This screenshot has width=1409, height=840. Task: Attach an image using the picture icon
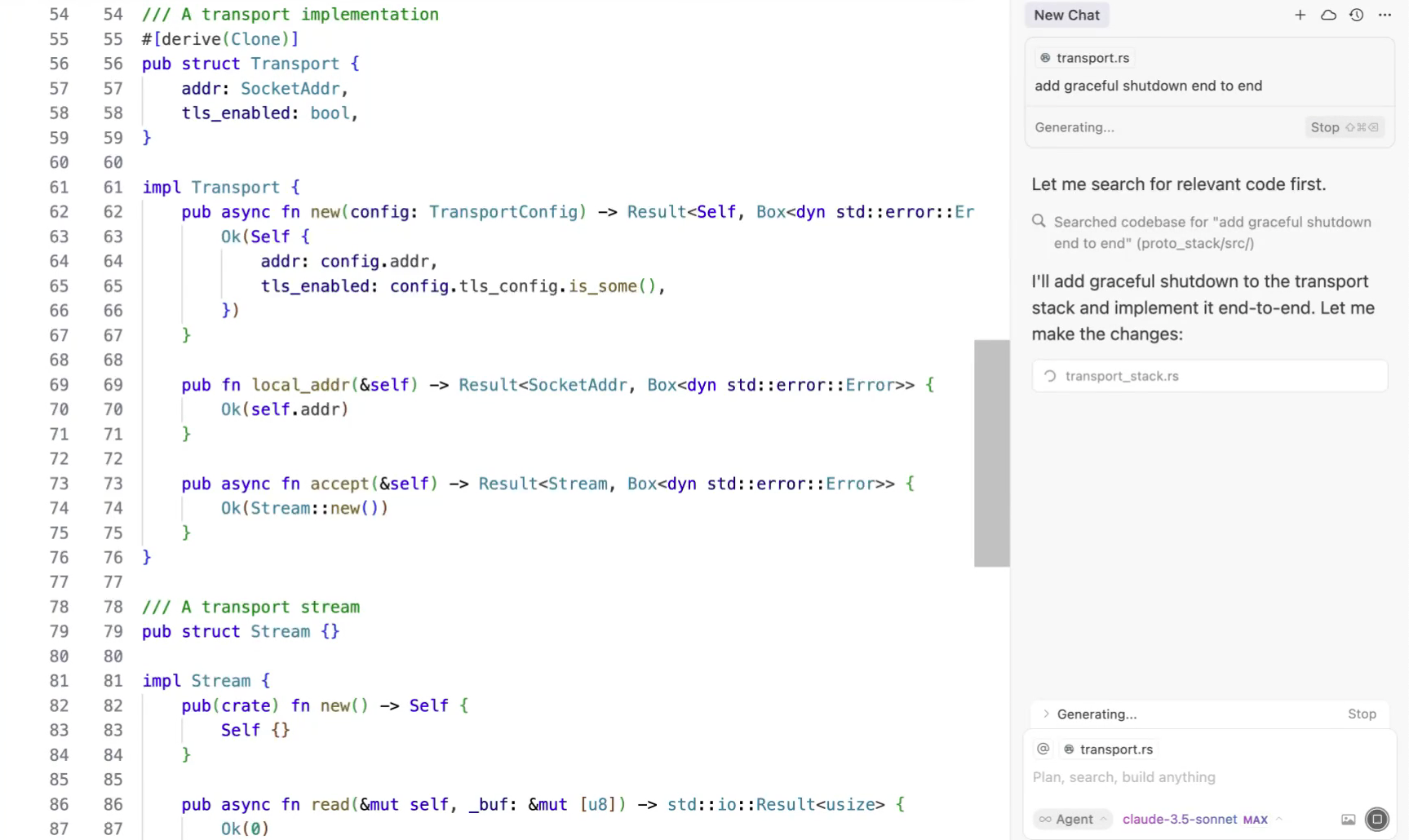coord(1348,820)
